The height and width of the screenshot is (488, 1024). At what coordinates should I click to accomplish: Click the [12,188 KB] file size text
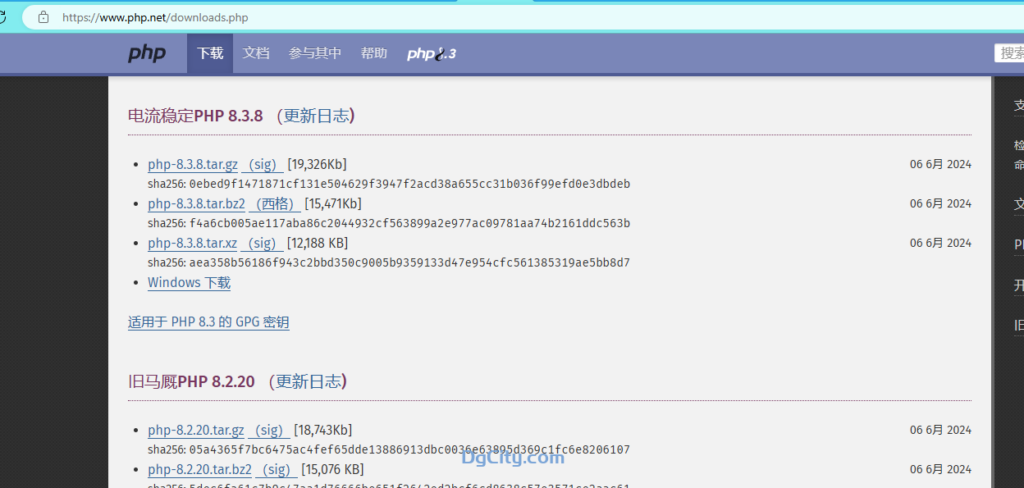(x=317, y=243)
